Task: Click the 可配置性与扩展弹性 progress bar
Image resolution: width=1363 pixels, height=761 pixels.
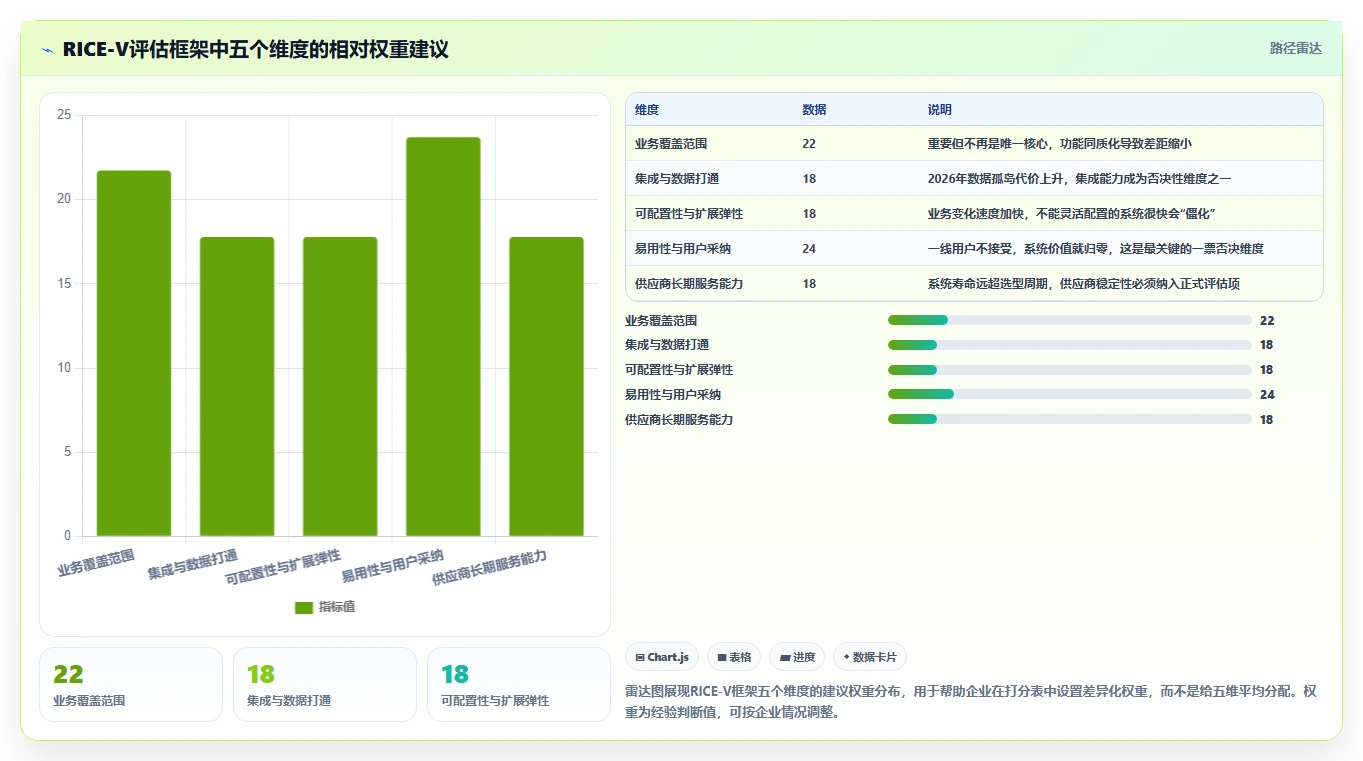Action: click(x=1070, y=370)
